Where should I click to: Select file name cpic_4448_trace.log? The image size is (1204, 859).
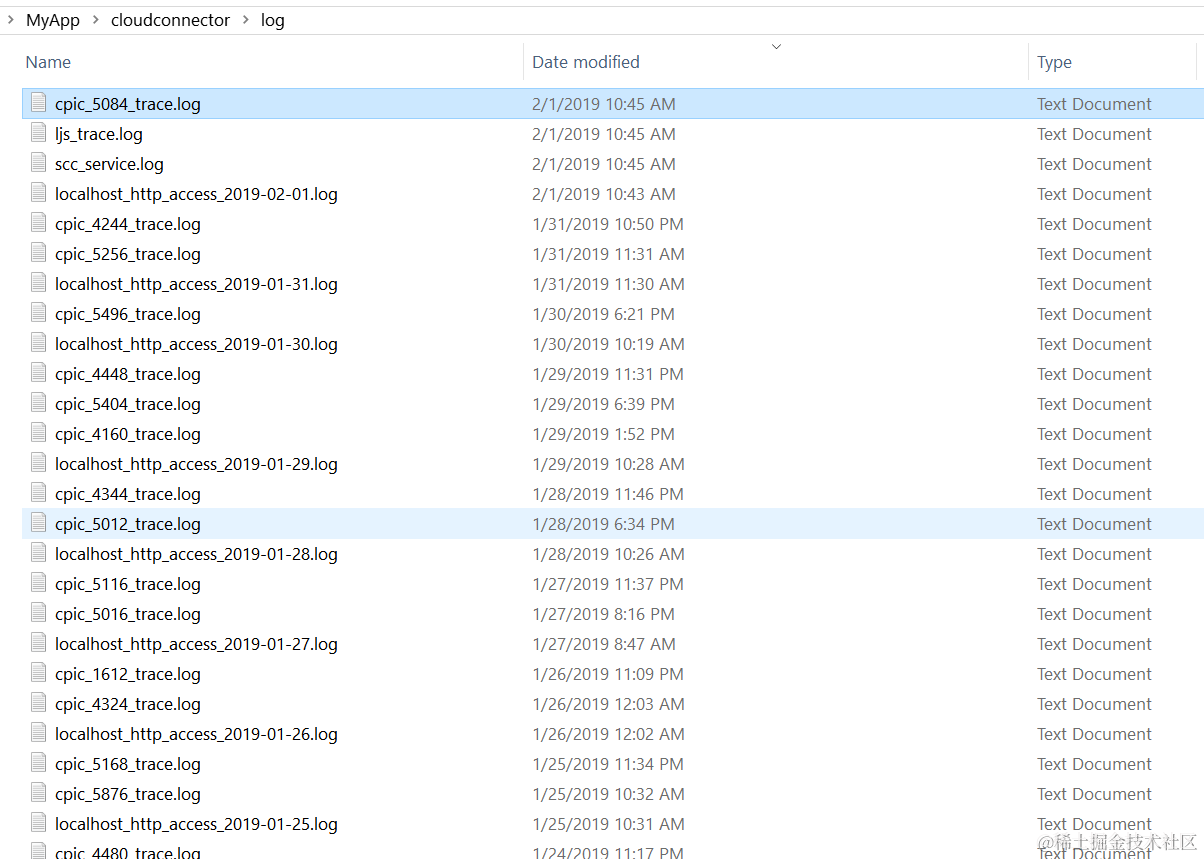point(128,374)
